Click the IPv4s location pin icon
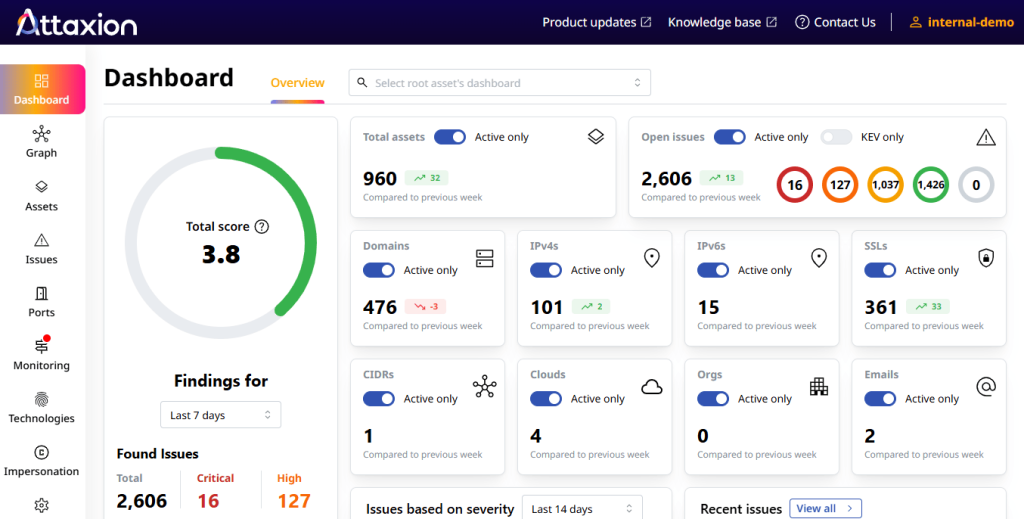The width and height of the screenshot is (1024, 519). click(x=652, y=258)
